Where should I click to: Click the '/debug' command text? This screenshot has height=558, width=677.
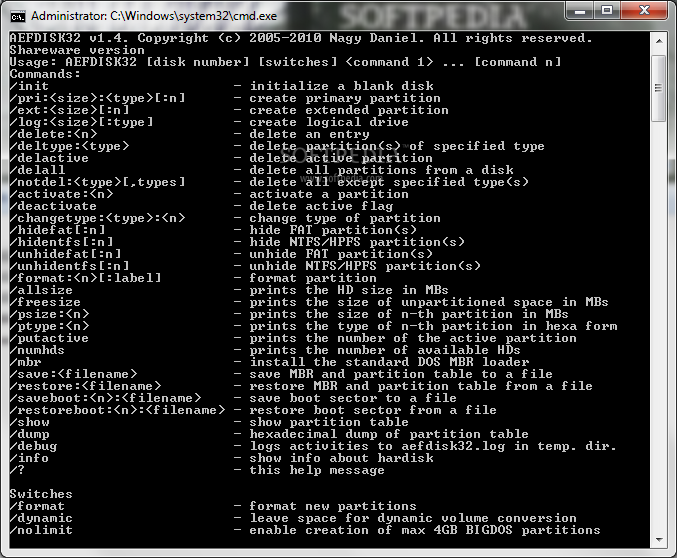pos(33,446)
